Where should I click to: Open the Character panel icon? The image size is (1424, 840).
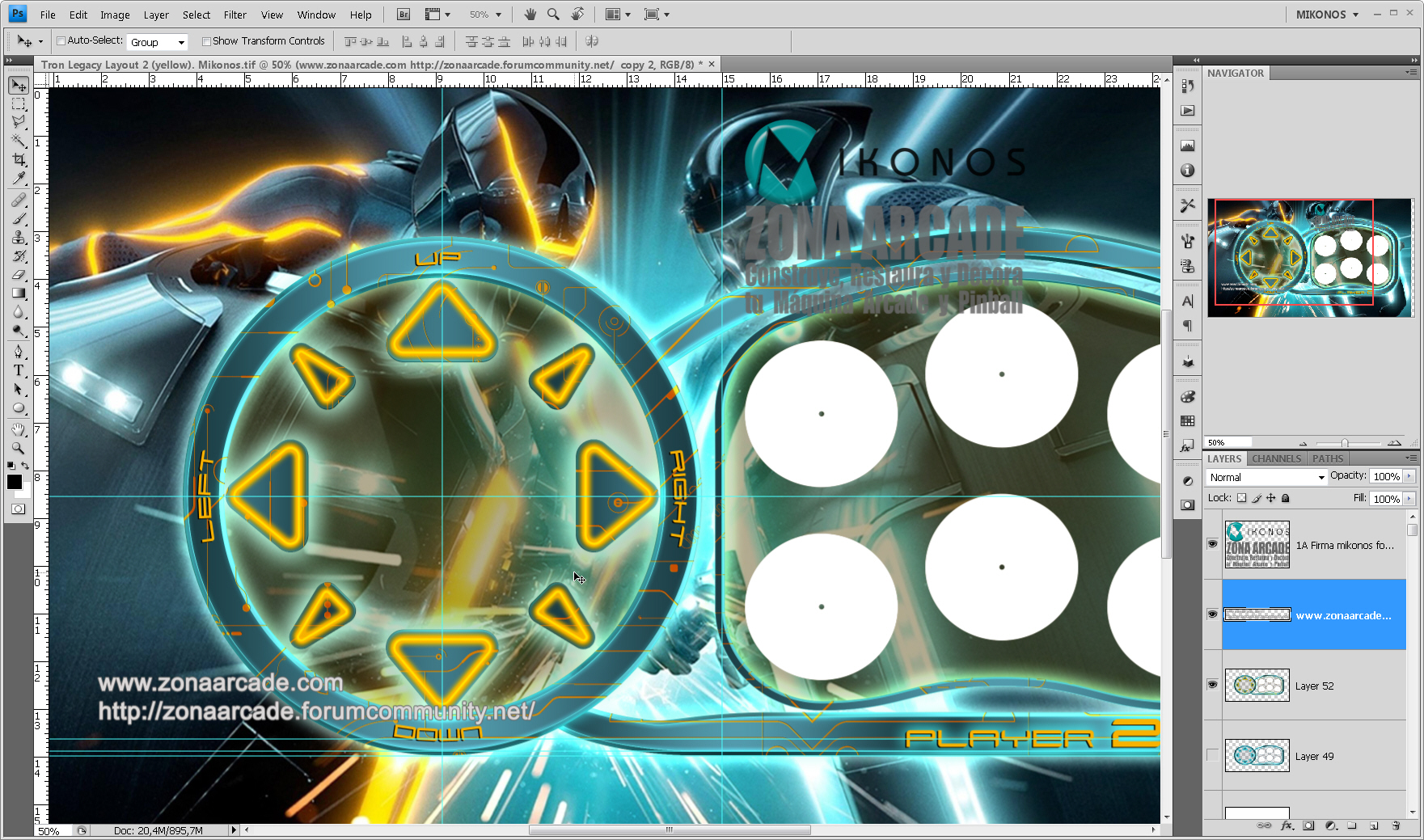pyautogui.click(x=1187, y=301)
